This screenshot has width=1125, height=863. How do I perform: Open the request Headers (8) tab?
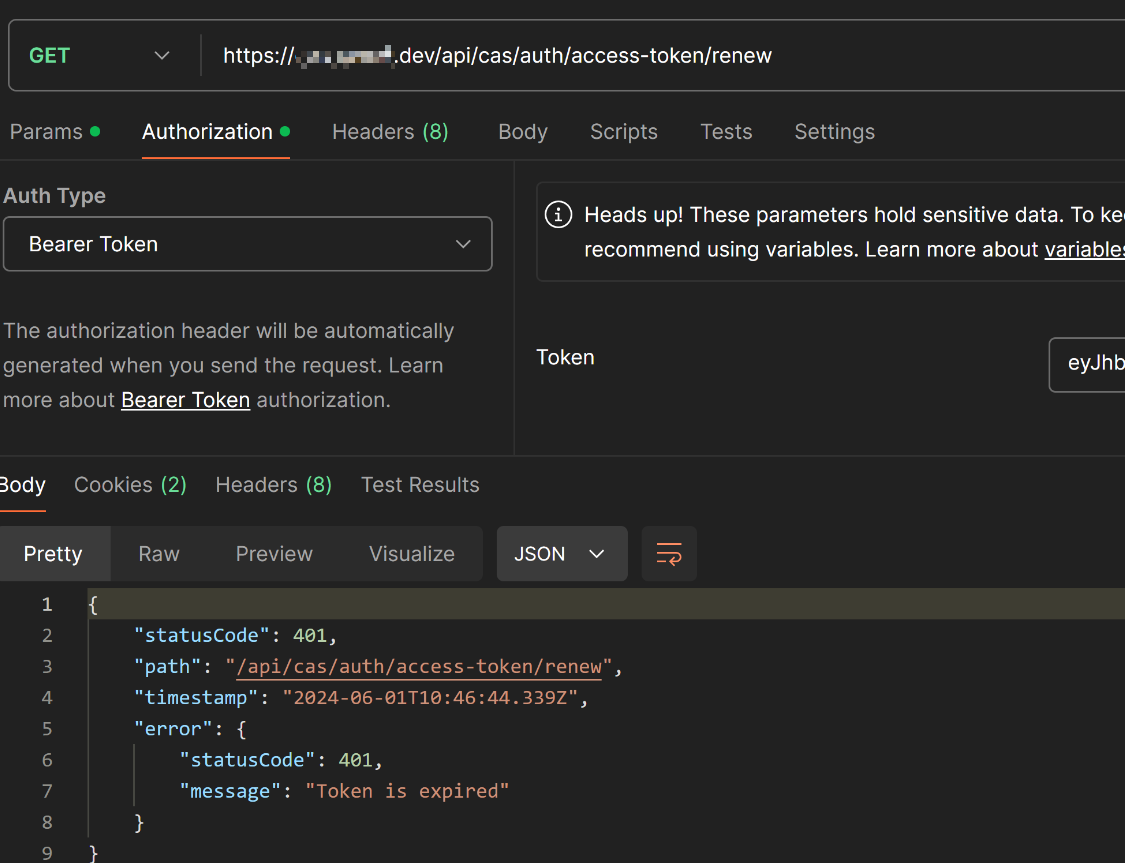[390, 132]
